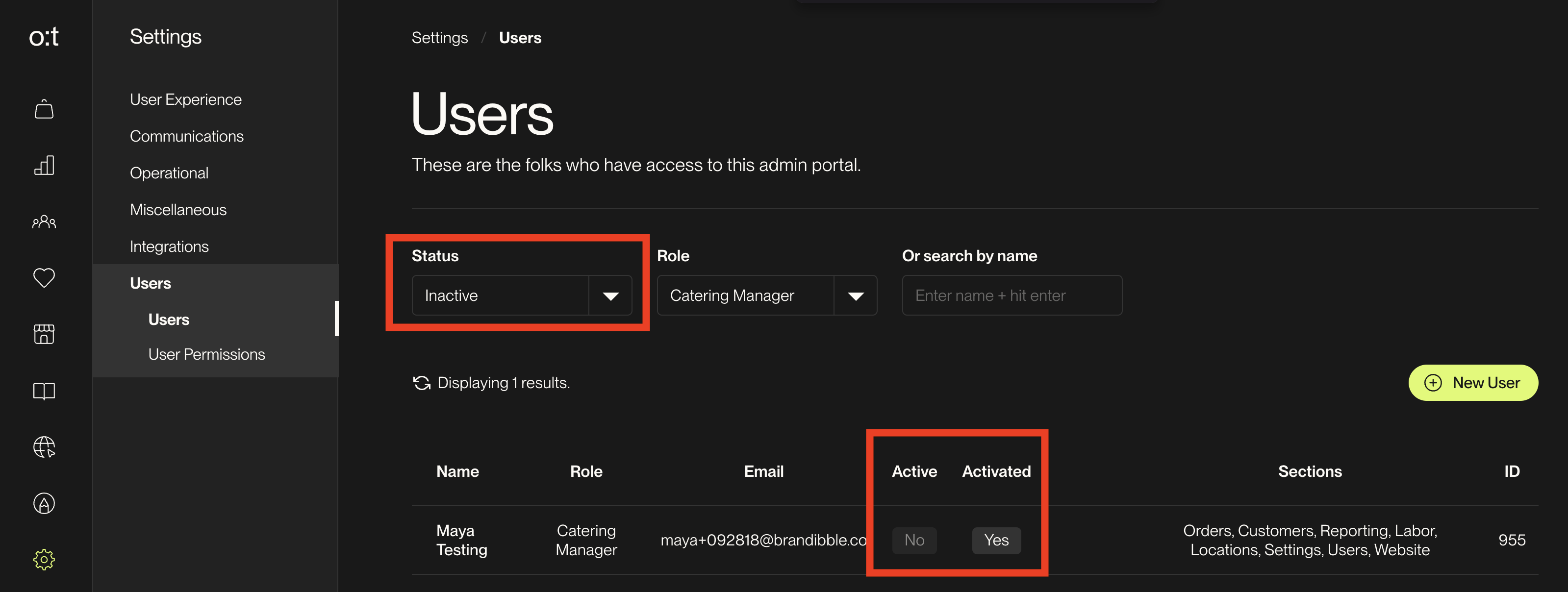Click the refresh results icon
Image resolution: width=1568 pixels, height=592 pixels.
pos(422,383)
